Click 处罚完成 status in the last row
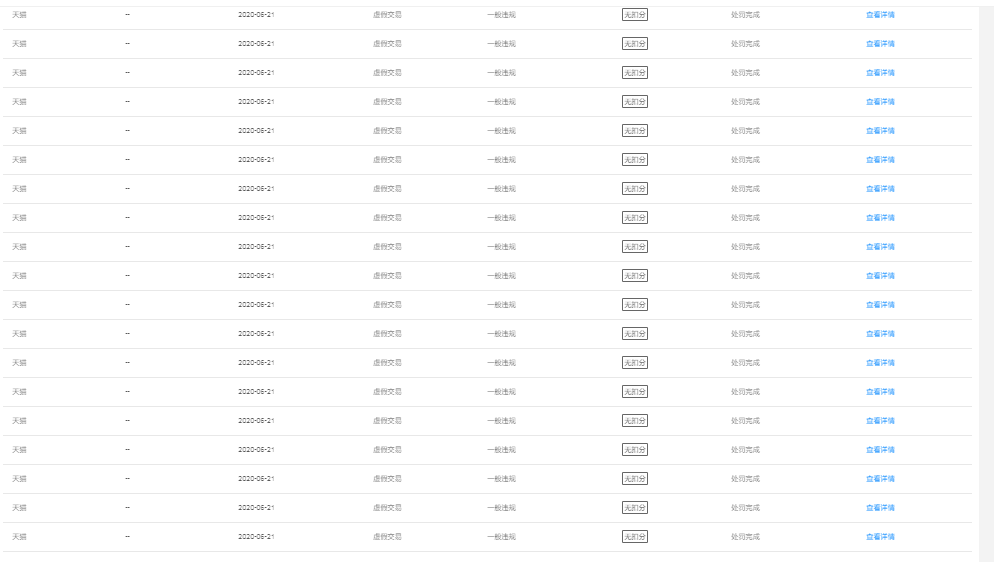 click(x=745, y=537)
